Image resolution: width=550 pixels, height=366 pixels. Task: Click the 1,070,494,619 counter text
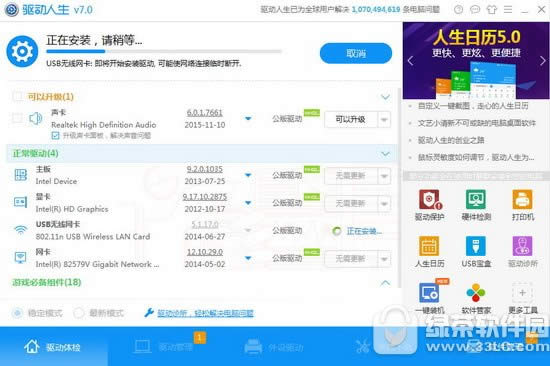(x=376, y=9)
